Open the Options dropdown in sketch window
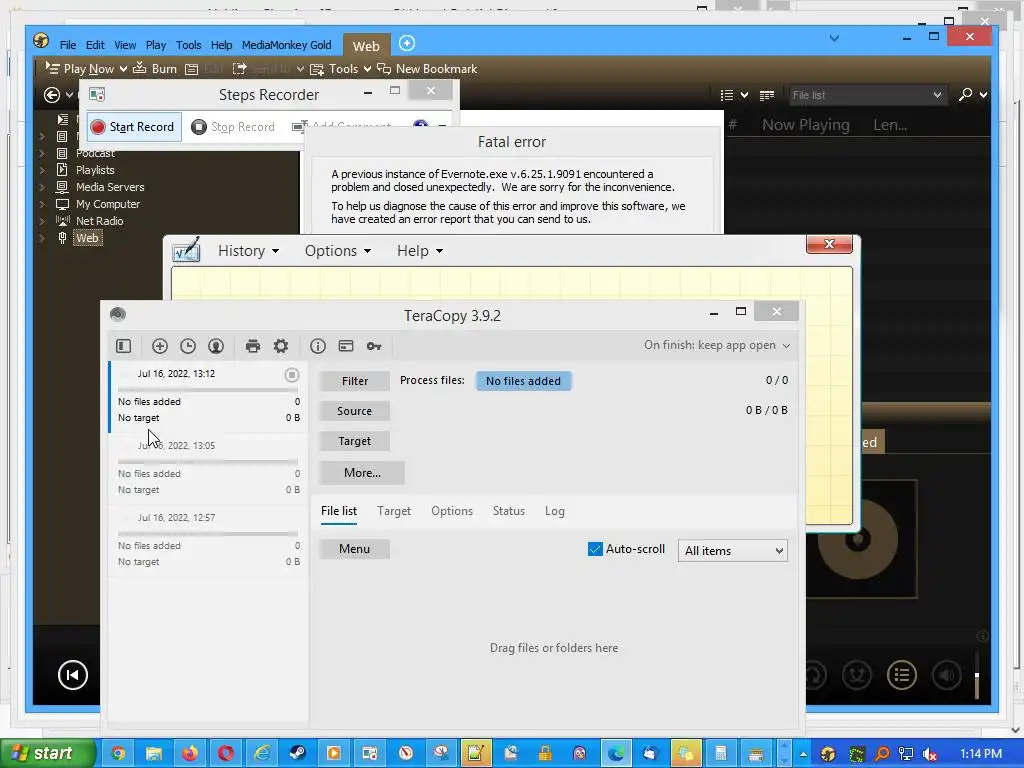This screenshot has height=768, width=1024. pos(338,251)
